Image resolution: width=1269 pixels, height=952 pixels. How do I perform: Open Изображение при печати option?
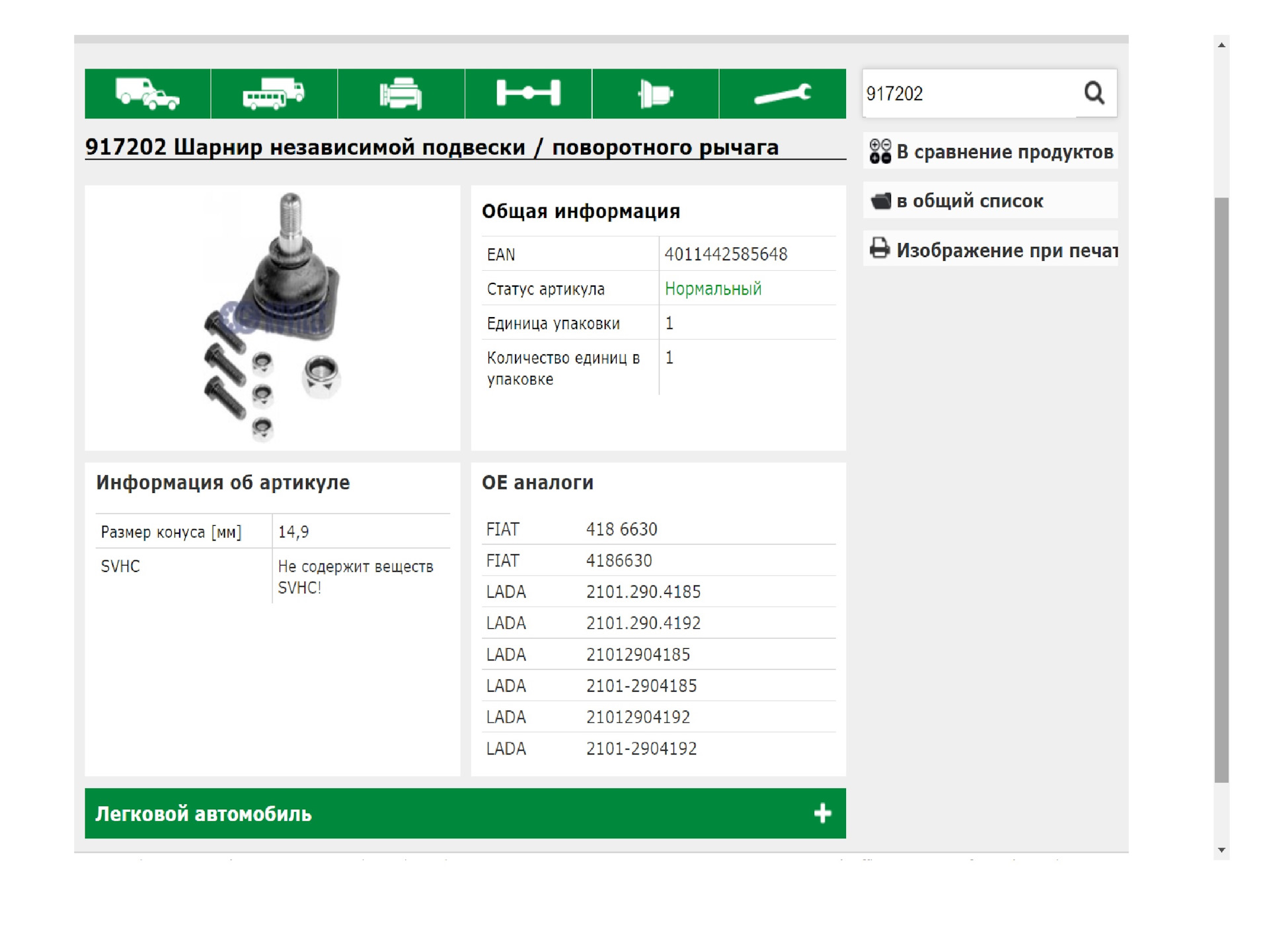click(x=1006, y=250)
